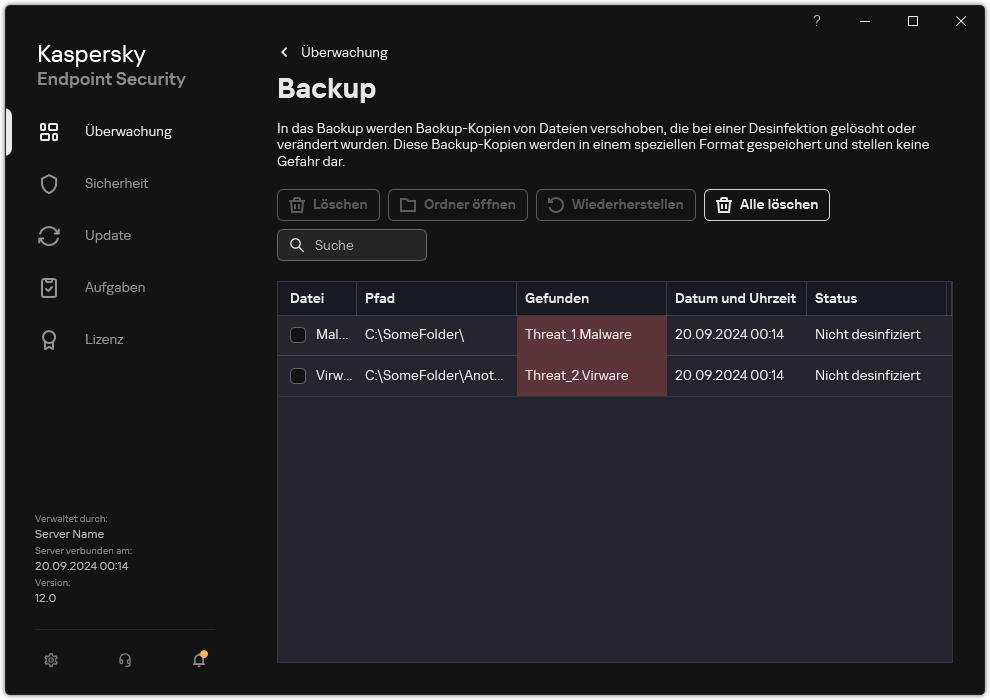Click the Wiederherstellen button
Screen dimensions: 990x700
point(615,204)
